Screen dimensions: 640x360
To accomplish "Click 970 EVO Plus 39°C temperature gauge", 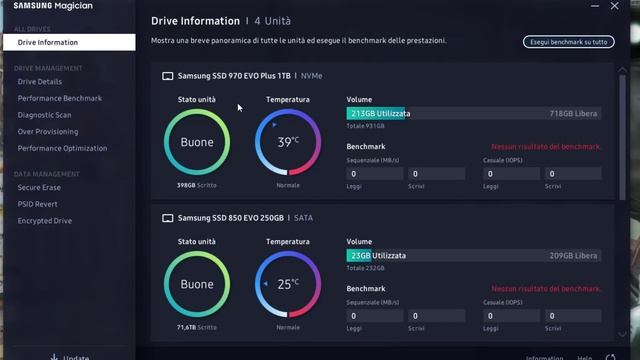I will coord(288,142).
